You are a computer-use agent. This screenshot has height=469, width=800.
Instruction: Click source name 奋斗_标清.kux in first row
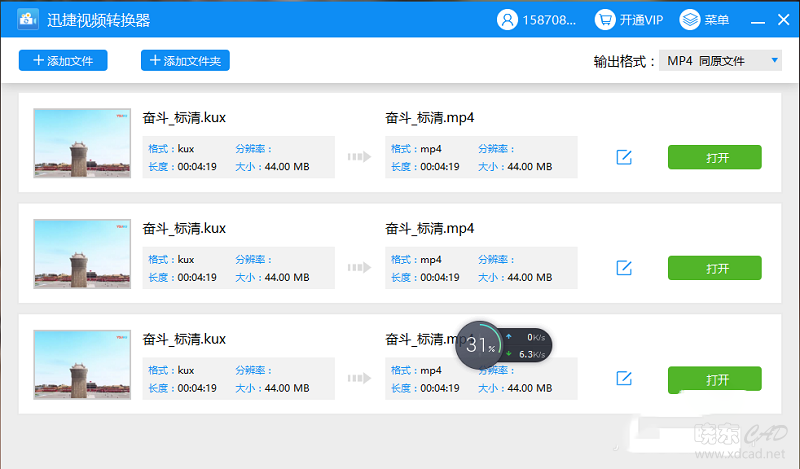tap(184, 118)
